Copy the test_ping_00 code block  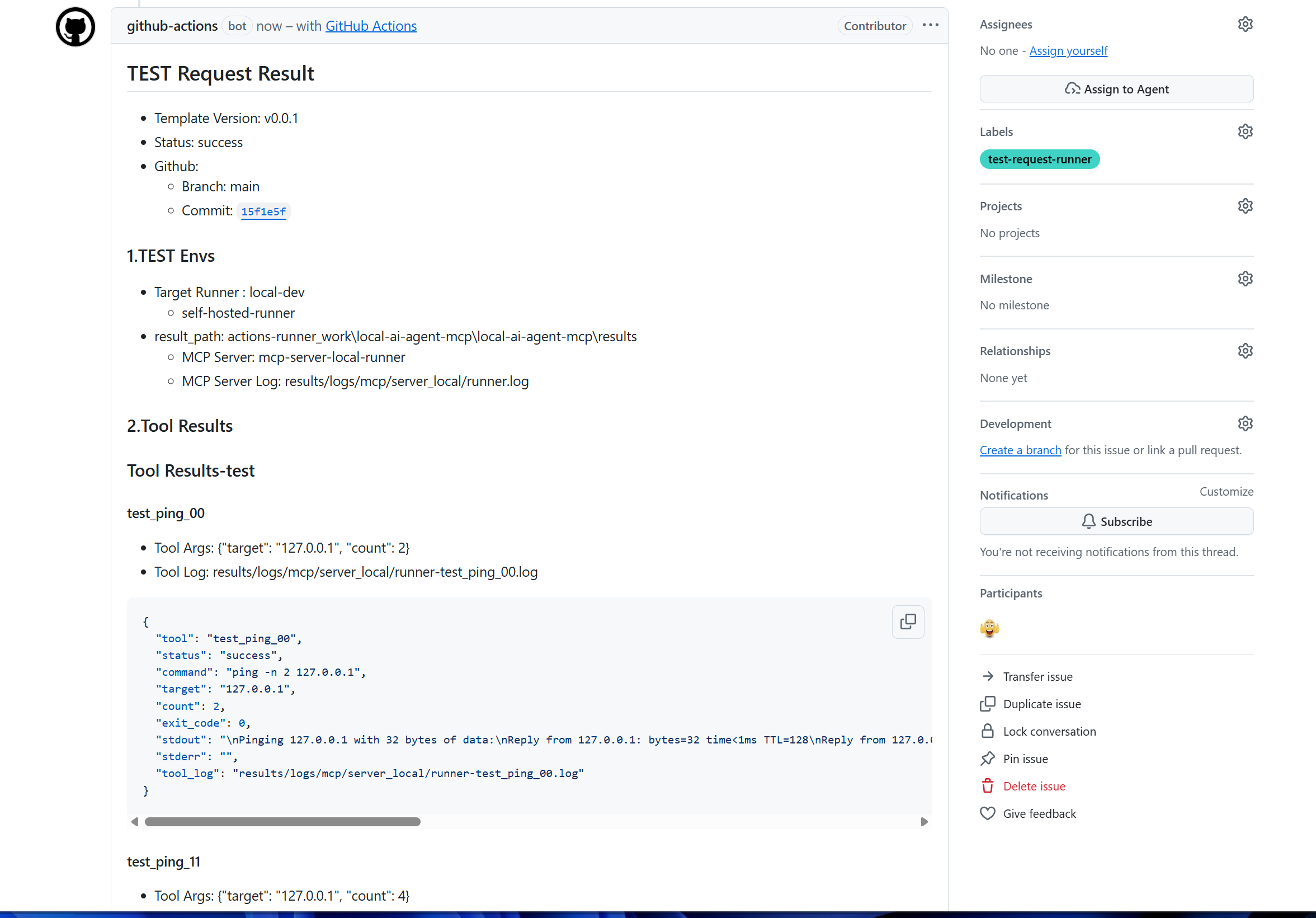pos(907,622)
